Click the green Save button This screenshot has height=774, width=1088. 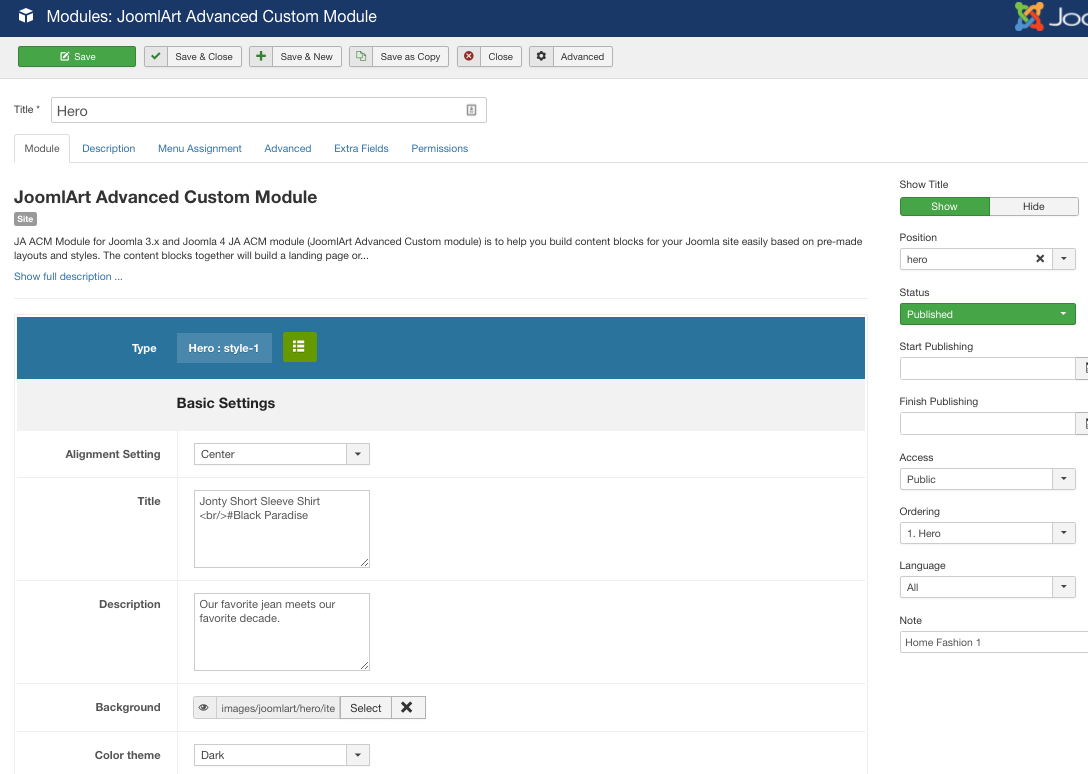click(77, 57)
